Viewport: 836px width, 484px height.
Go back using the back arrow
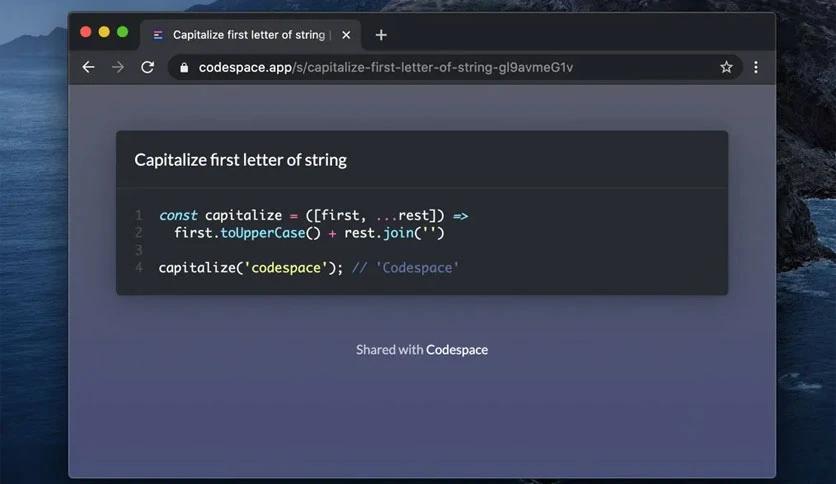pos(88,67)
